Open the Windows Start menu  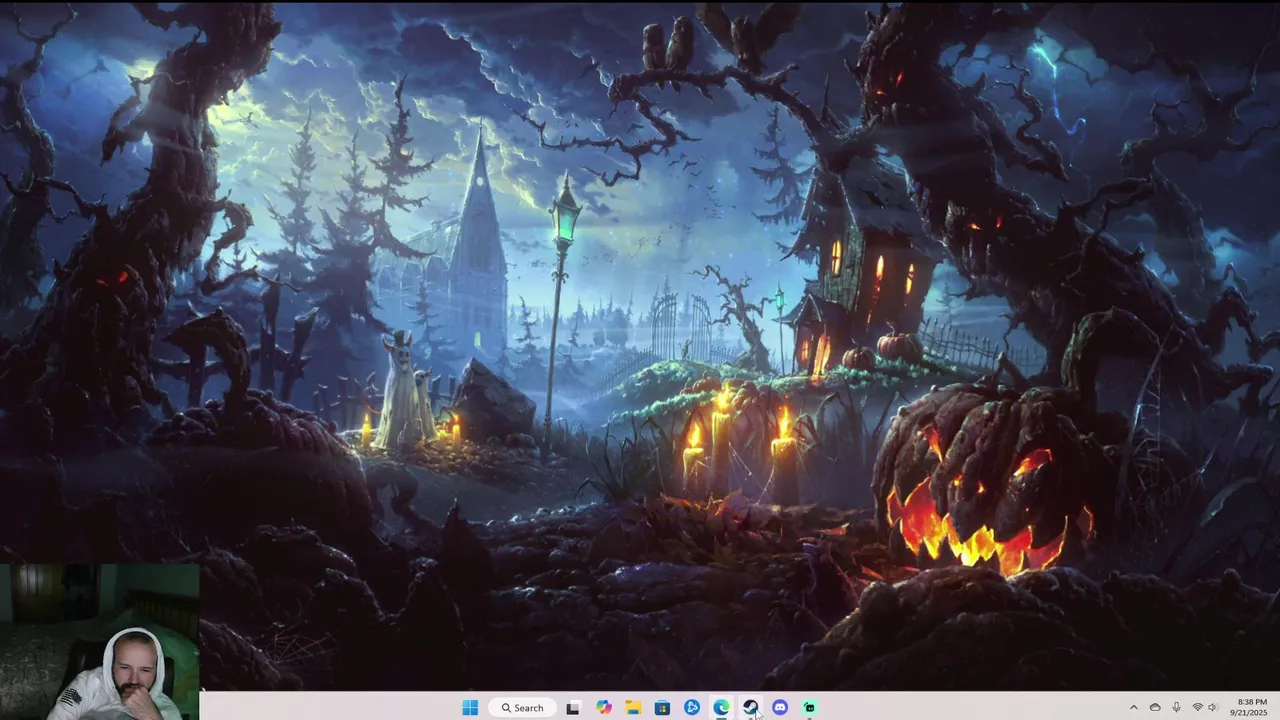pyautogui.click(x=470, y=707)
